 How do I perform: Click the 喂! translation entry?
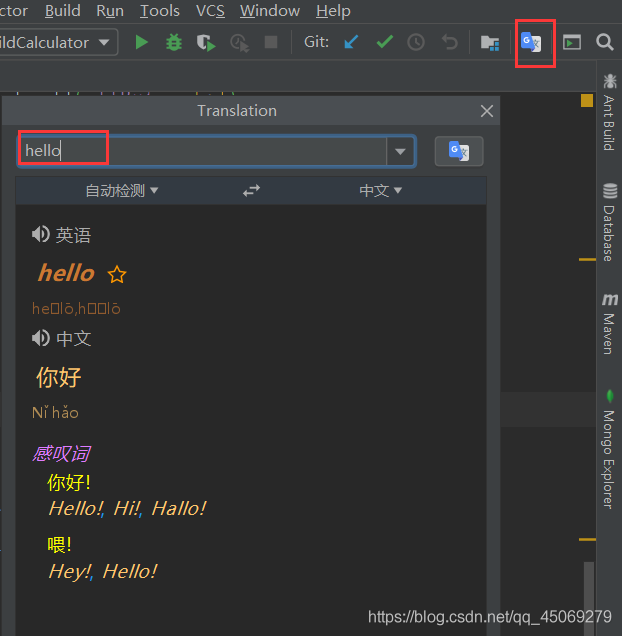tap(59, 544)
